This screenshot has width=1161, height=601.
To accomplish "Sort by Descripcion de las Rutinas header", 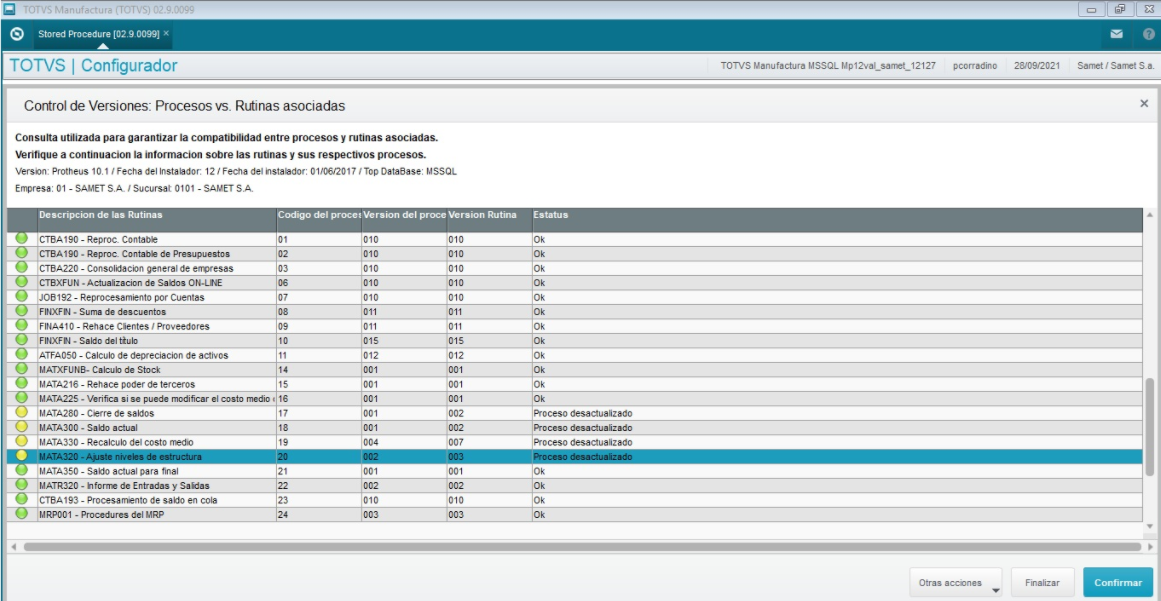I will [156, 220].
